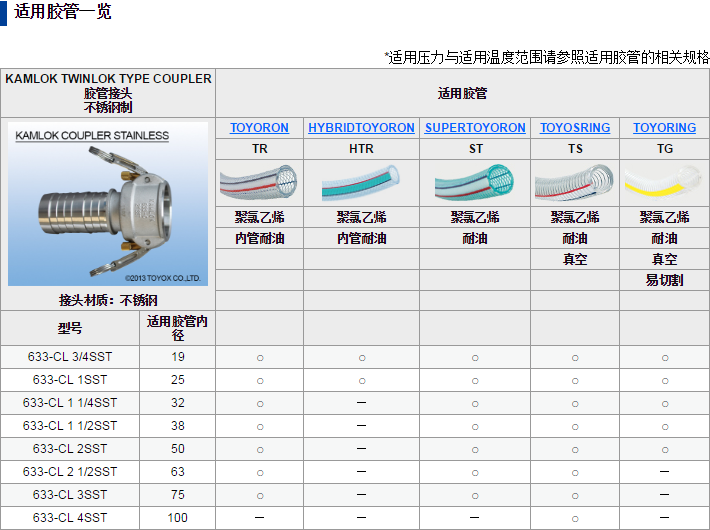
Task: Select model cell 633-CL 1 1/4SST
Action: click(70, 403)
